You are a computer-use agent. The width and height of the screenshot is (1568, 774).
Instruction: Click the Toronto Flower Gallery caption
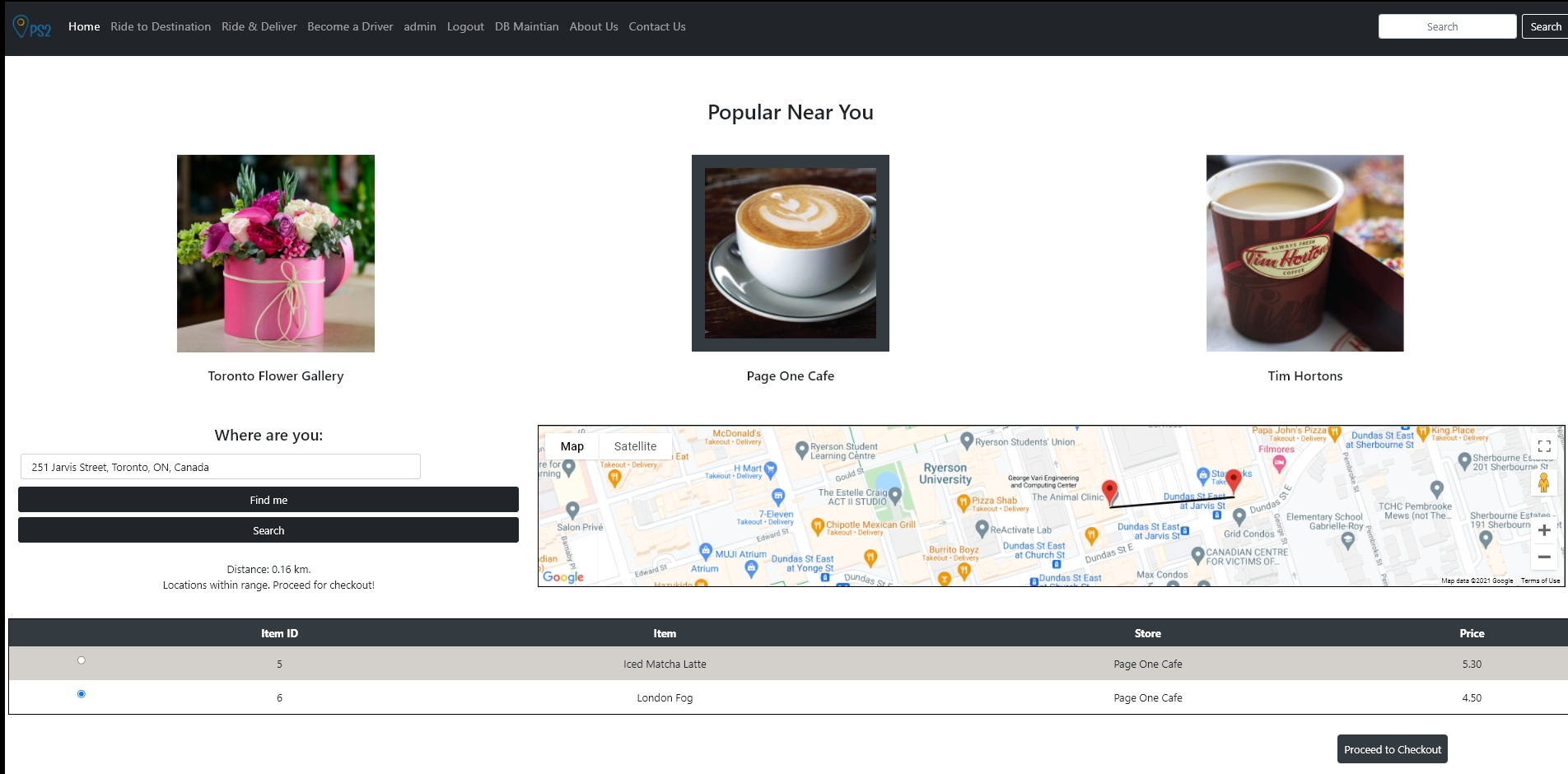276,375
